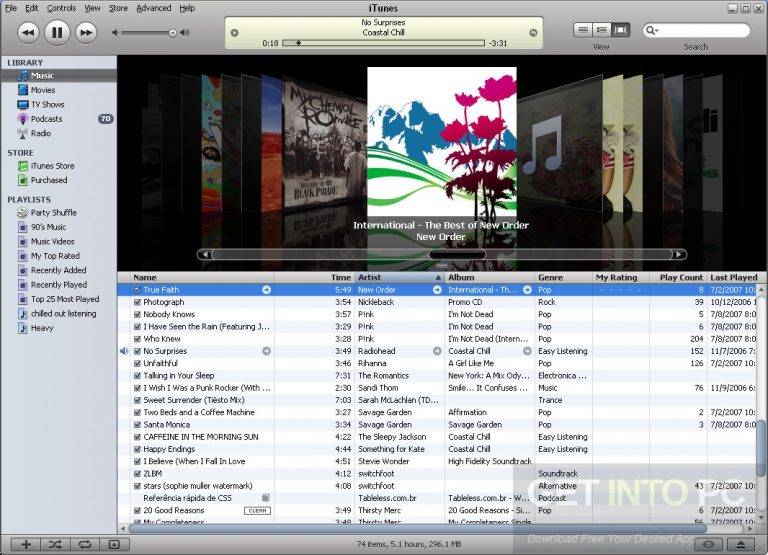Switch to grouped album view icon
The image size is (768, 555).
[x=601, y=30]
